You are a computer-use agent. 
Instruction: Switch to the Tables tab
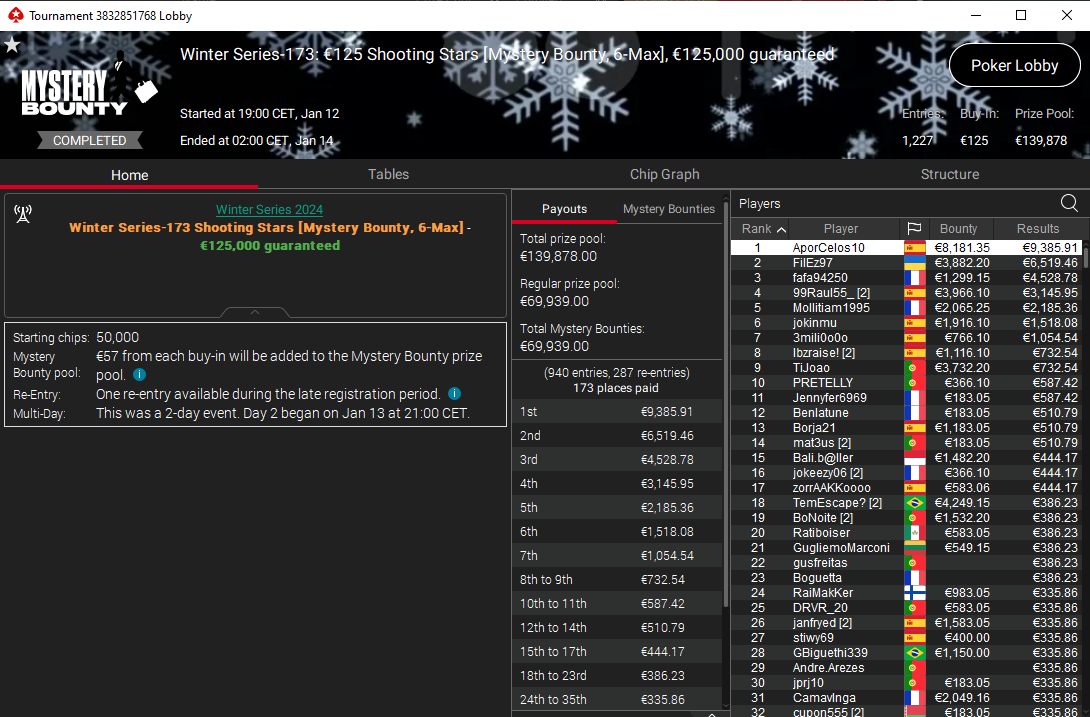(x=388, y=175)
